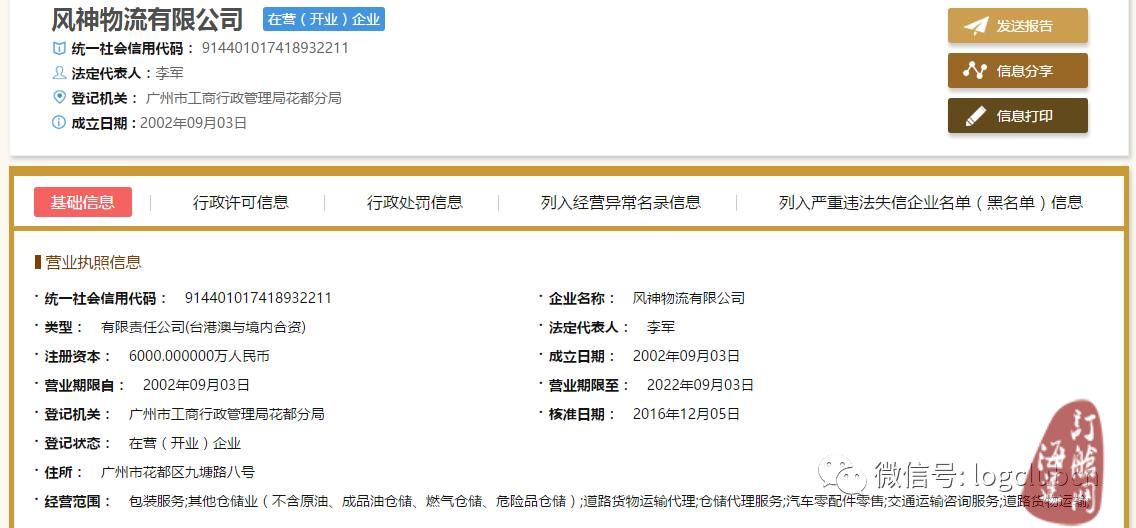Image resolution: width=1136 pixels, height=528 pixels.
Task: Click the 经营范围 field label
Action: [78, 501]
